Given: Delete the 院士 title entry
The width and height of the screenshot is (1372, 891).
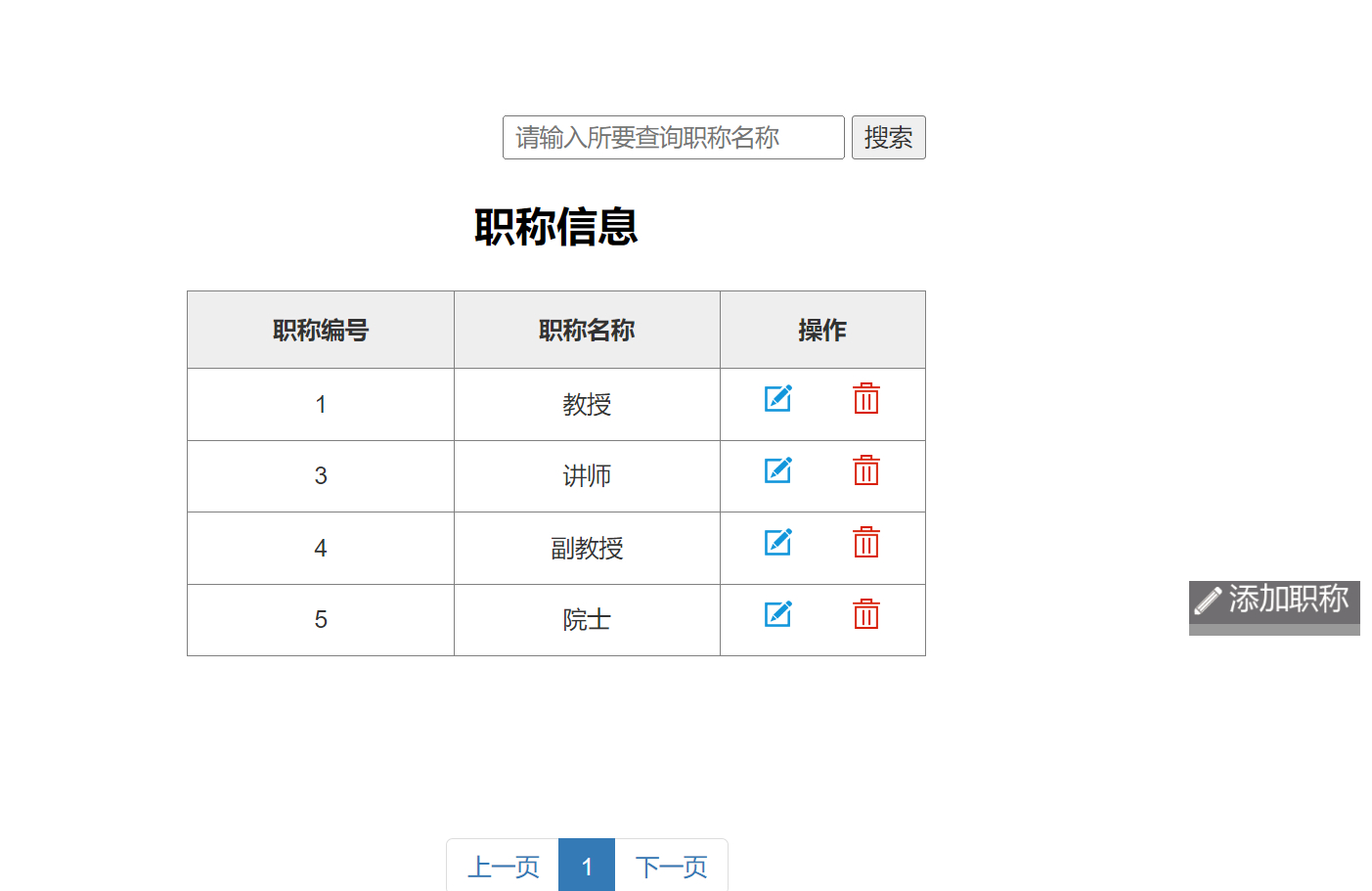Looking at the screenshot, I should coord(866,614).
